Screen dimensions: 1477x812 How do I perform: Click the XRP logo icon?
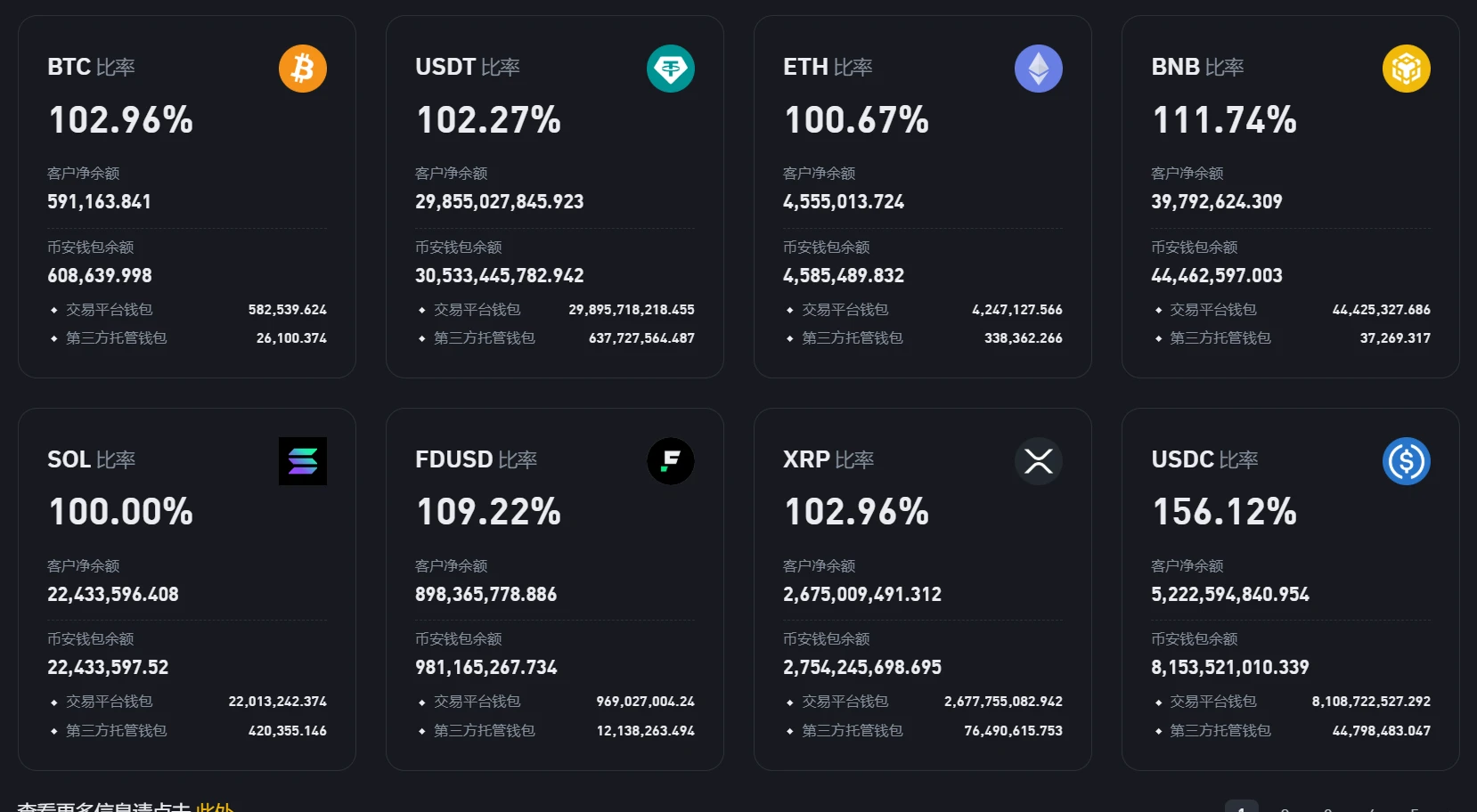coord(1038,460)
